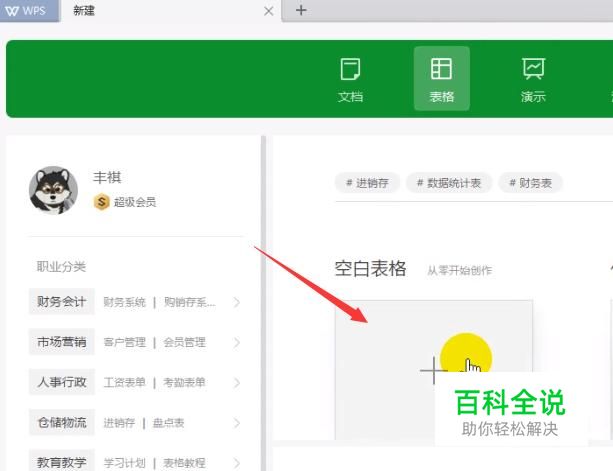Open the 财务系统 subcategory link
Image resolution: width=613 pixels, height=471 pixels.
click(x=124, y=302)
